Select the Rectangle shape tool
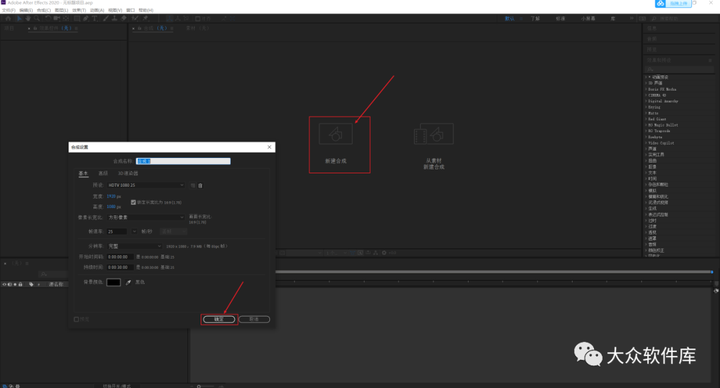 tap(77, 18)
